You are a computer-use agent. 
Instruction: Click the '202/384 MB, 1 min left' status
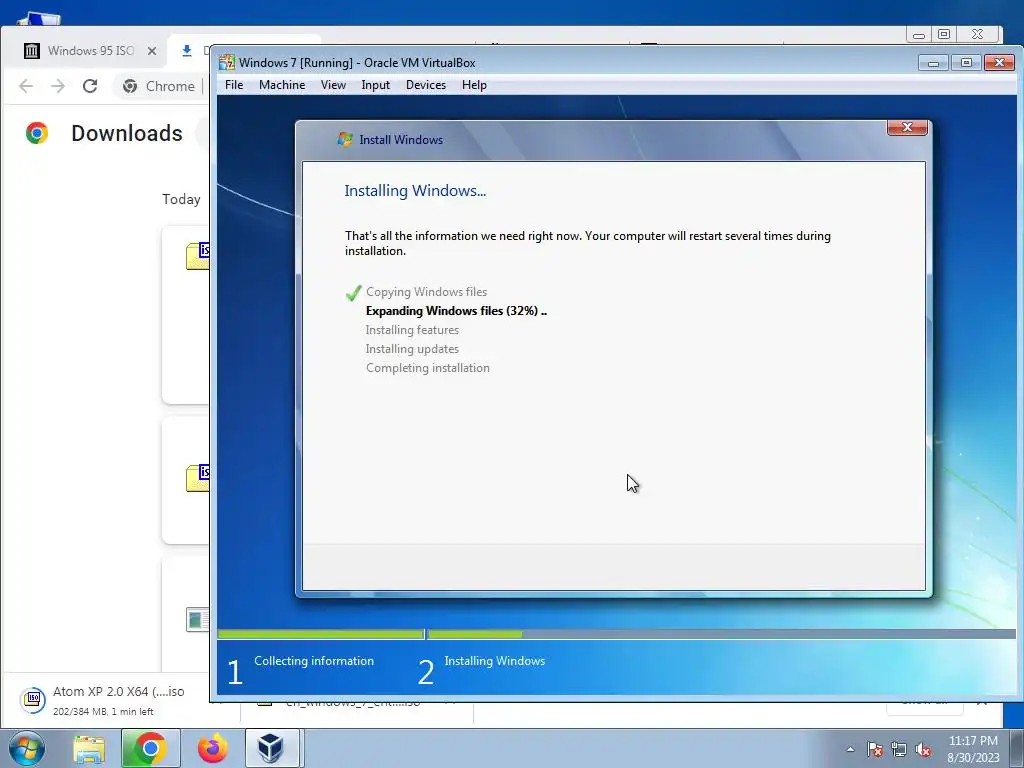coord(103,711)
